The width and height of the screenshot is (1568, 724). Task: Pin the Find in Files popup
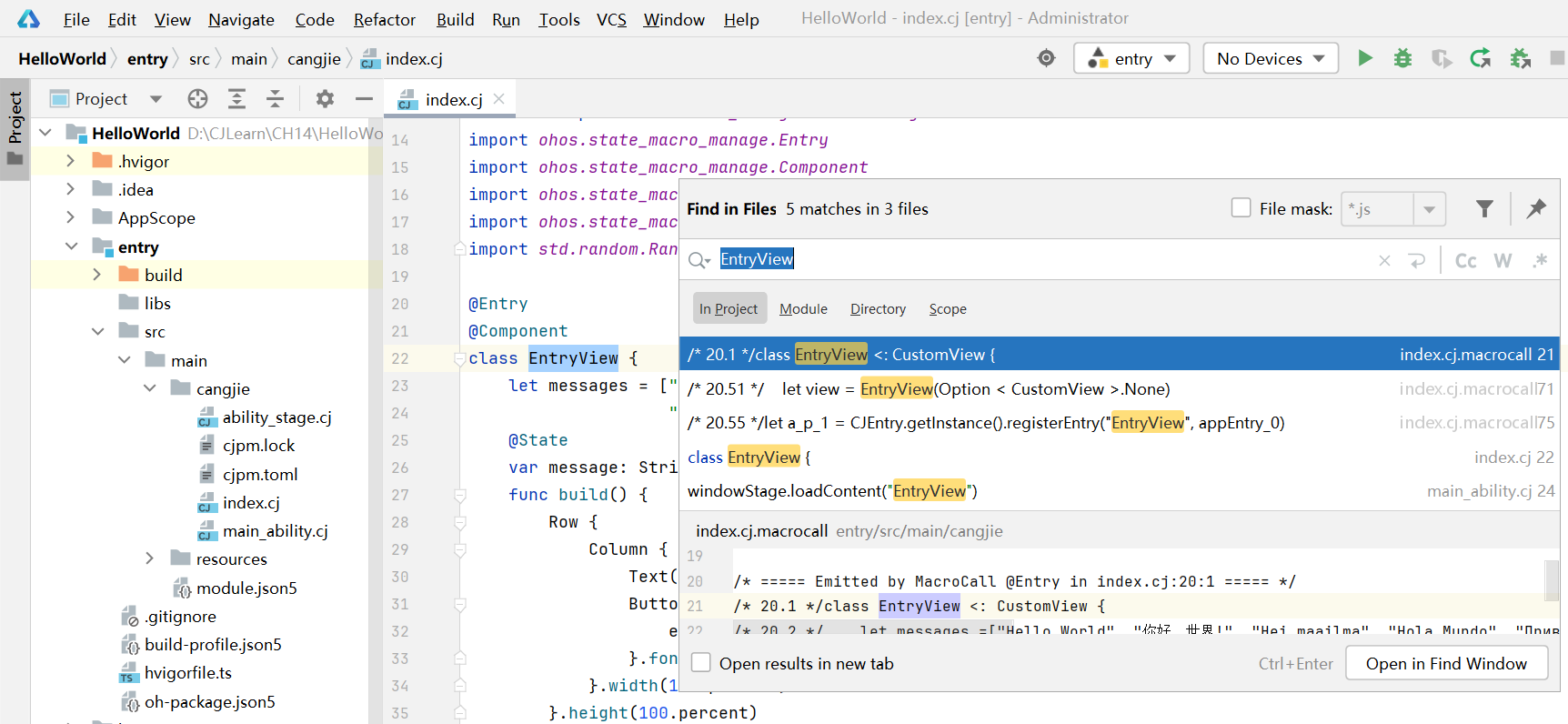tap(1536, 208)
